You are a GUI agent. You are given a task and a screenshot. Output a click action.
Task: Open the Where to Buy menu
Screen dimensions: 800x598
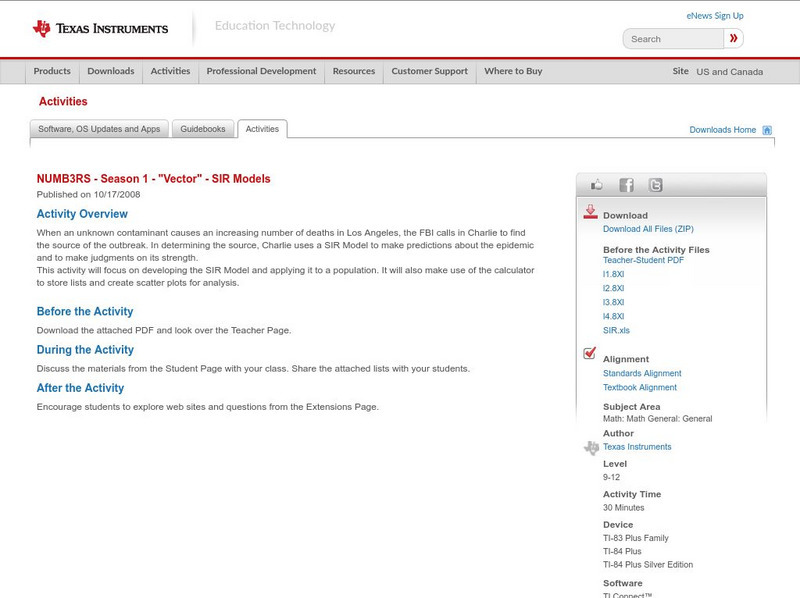click(513, 71)
